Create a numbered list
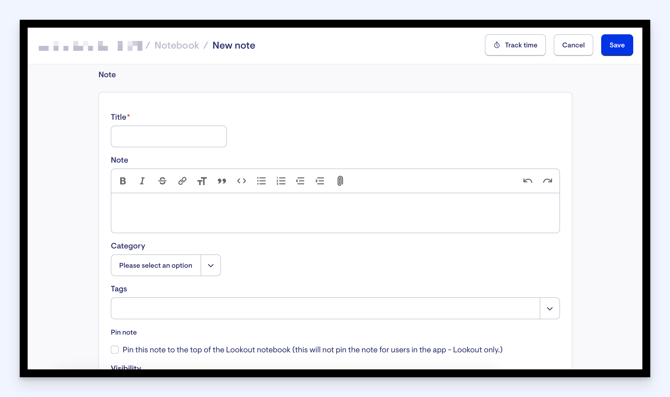The height and width of the screenshot is (397, 670). coord(281,181)
